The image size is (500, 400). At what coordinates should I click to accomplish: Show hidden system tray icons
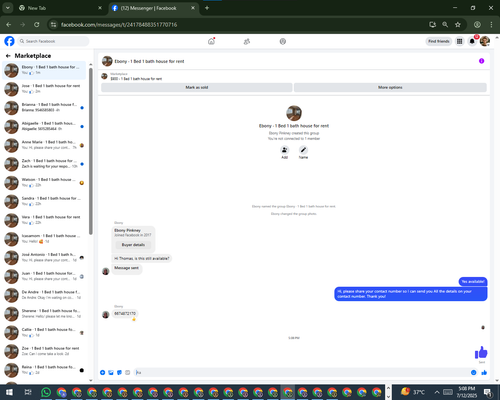pyautogui.click(x=437, y=392)
